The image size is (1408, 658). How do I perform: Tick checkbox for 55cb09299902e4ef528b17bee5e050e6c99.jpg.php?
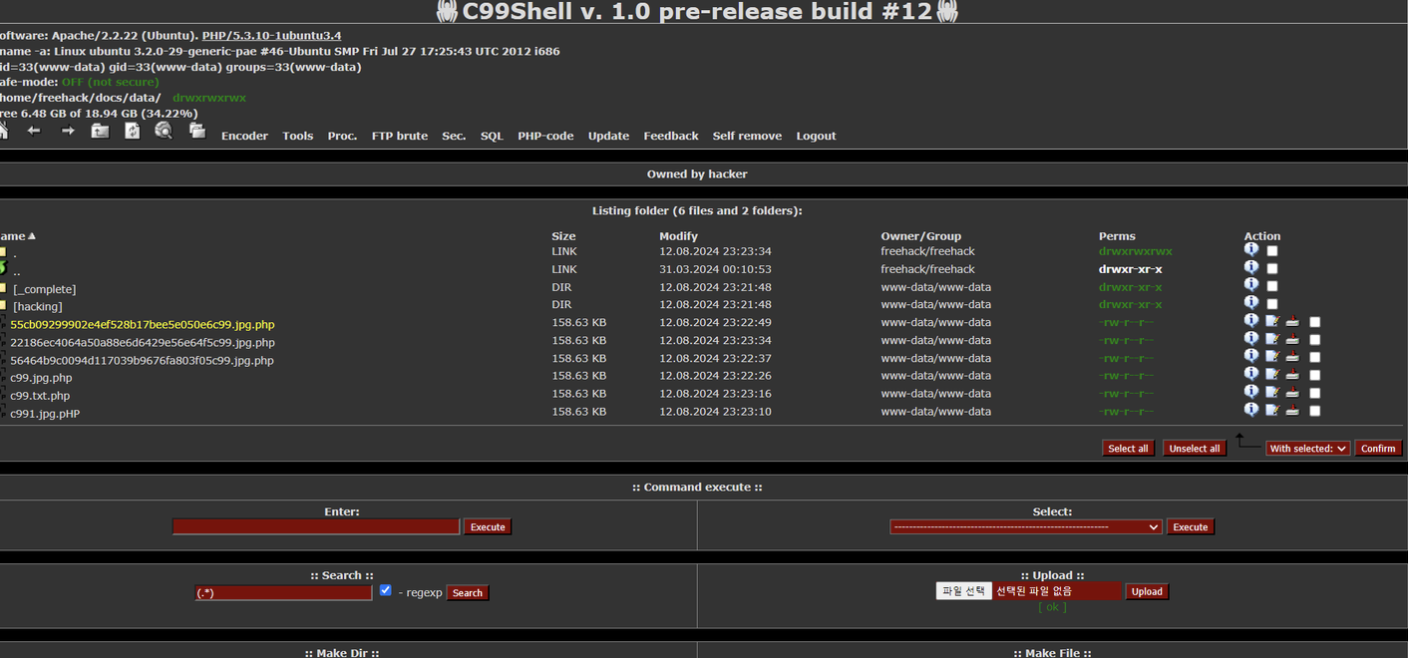point(1315,322)
